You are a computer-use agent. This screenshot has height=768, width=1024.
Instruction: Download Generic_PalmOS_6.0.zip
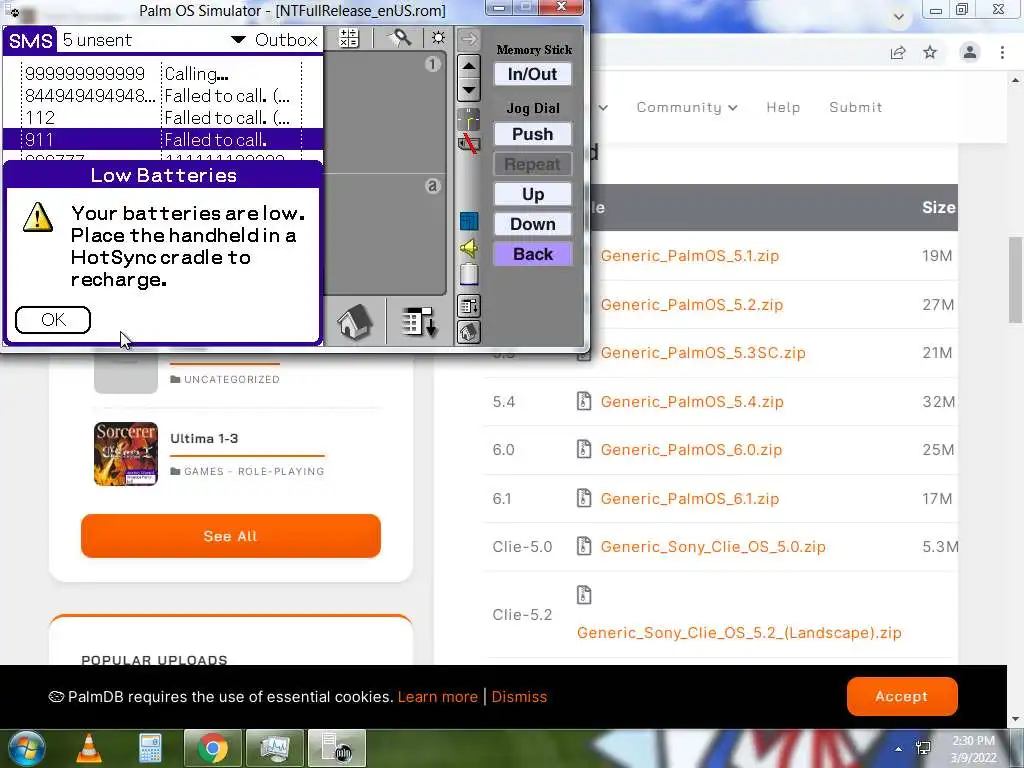[x=691, y=450]
